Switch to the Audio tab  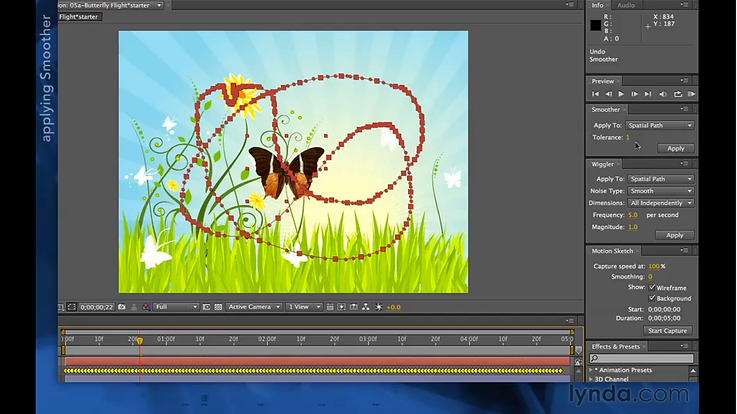(x=626, y=5)
